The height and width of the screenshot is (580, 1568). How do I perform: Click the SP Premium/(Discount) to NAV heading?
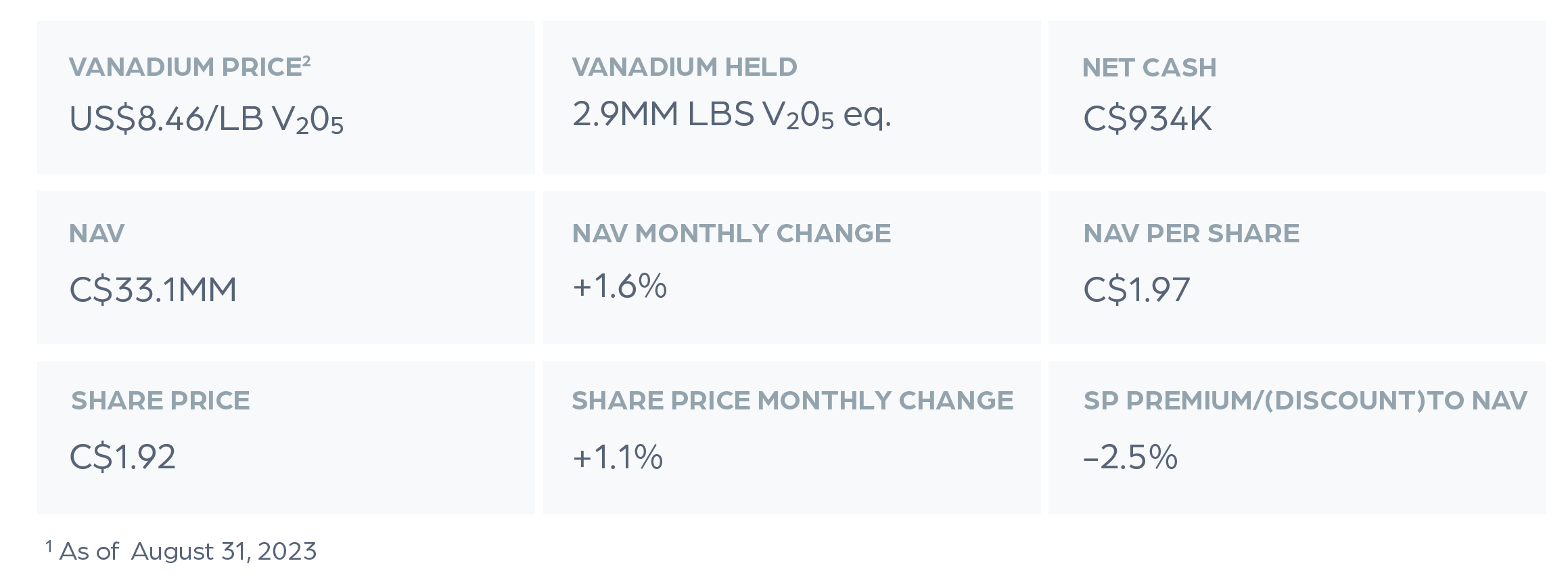[x=1305, y=401]
